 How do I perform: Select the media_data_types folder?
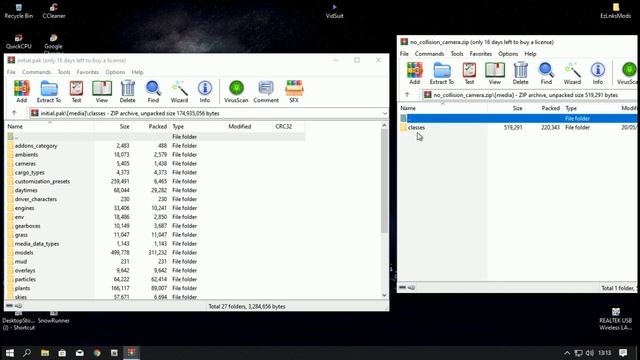37,244
